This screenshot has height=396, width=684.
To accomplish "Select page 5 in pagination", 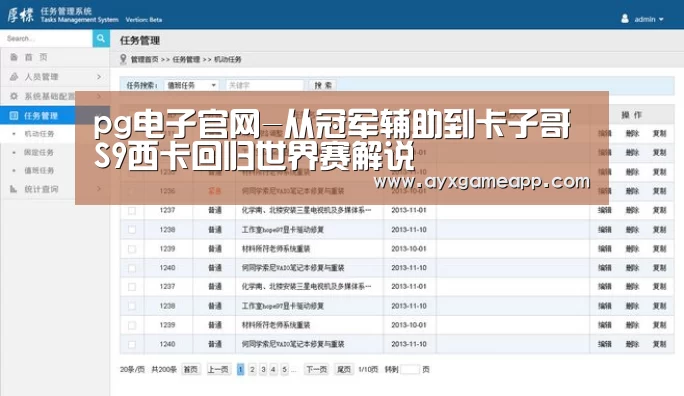I will 284,369.
